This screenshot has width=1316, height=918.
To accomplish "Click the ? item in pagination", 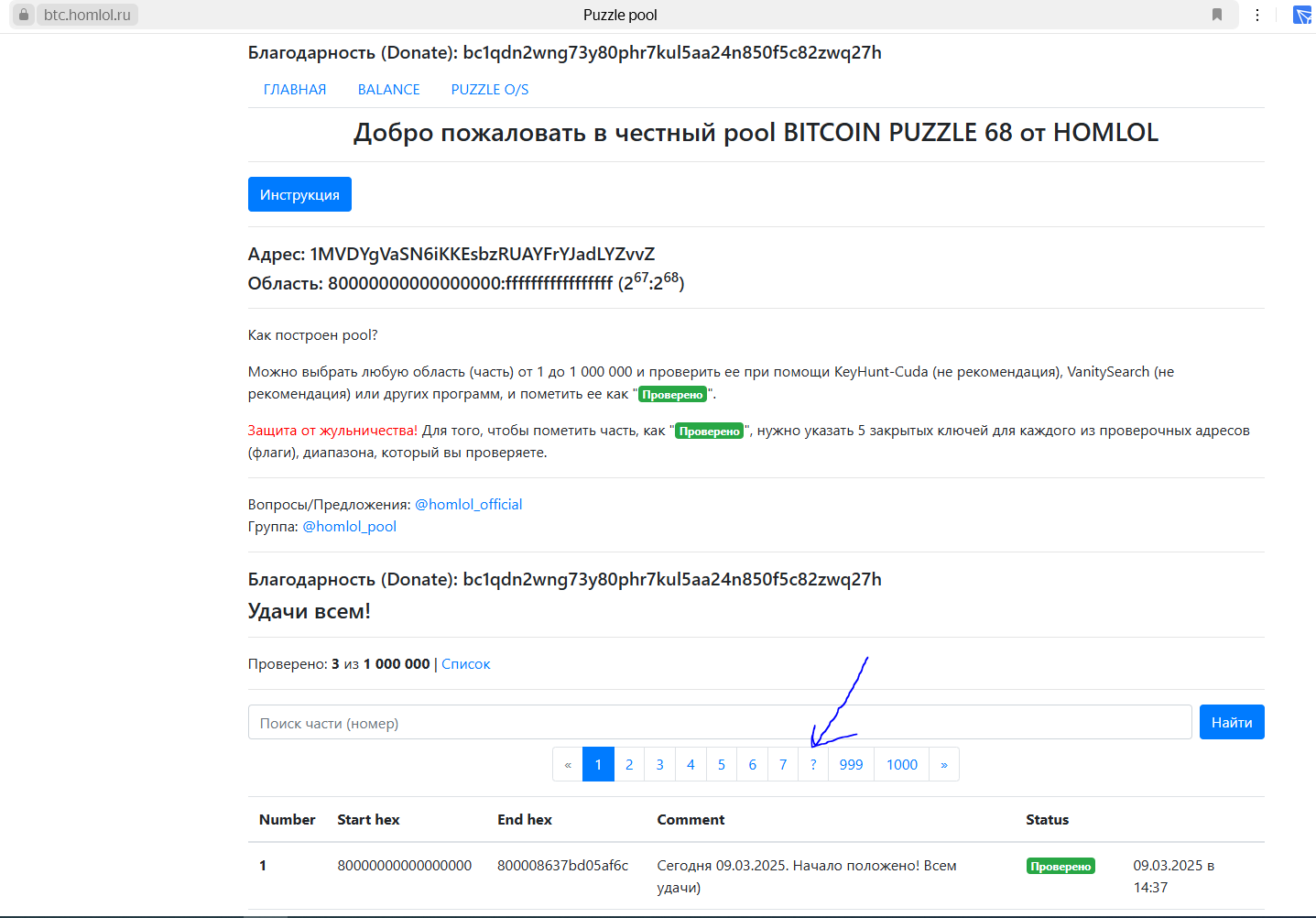I will click(x=813, y=765).
